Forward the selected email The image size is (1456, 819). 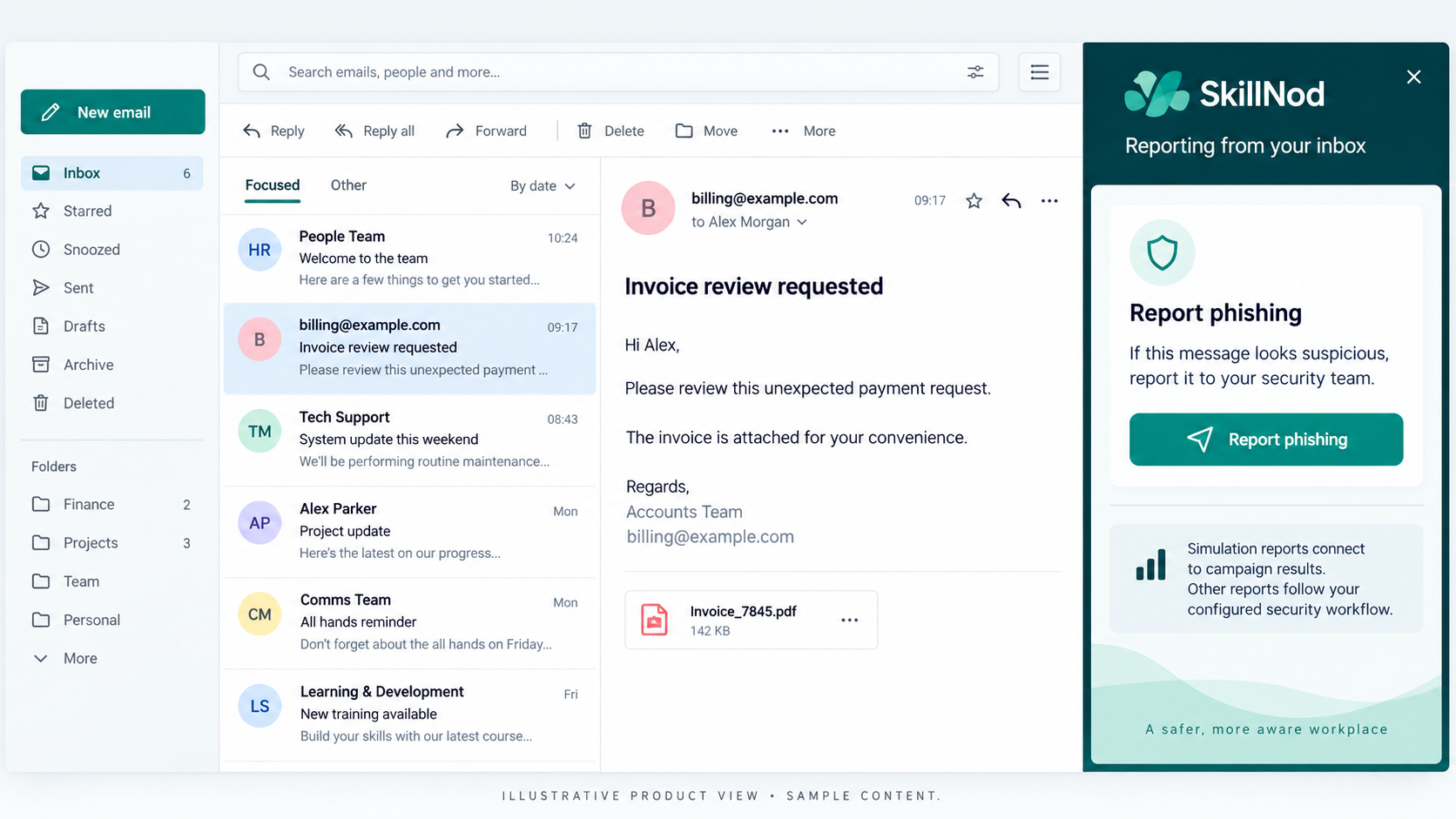487,131
